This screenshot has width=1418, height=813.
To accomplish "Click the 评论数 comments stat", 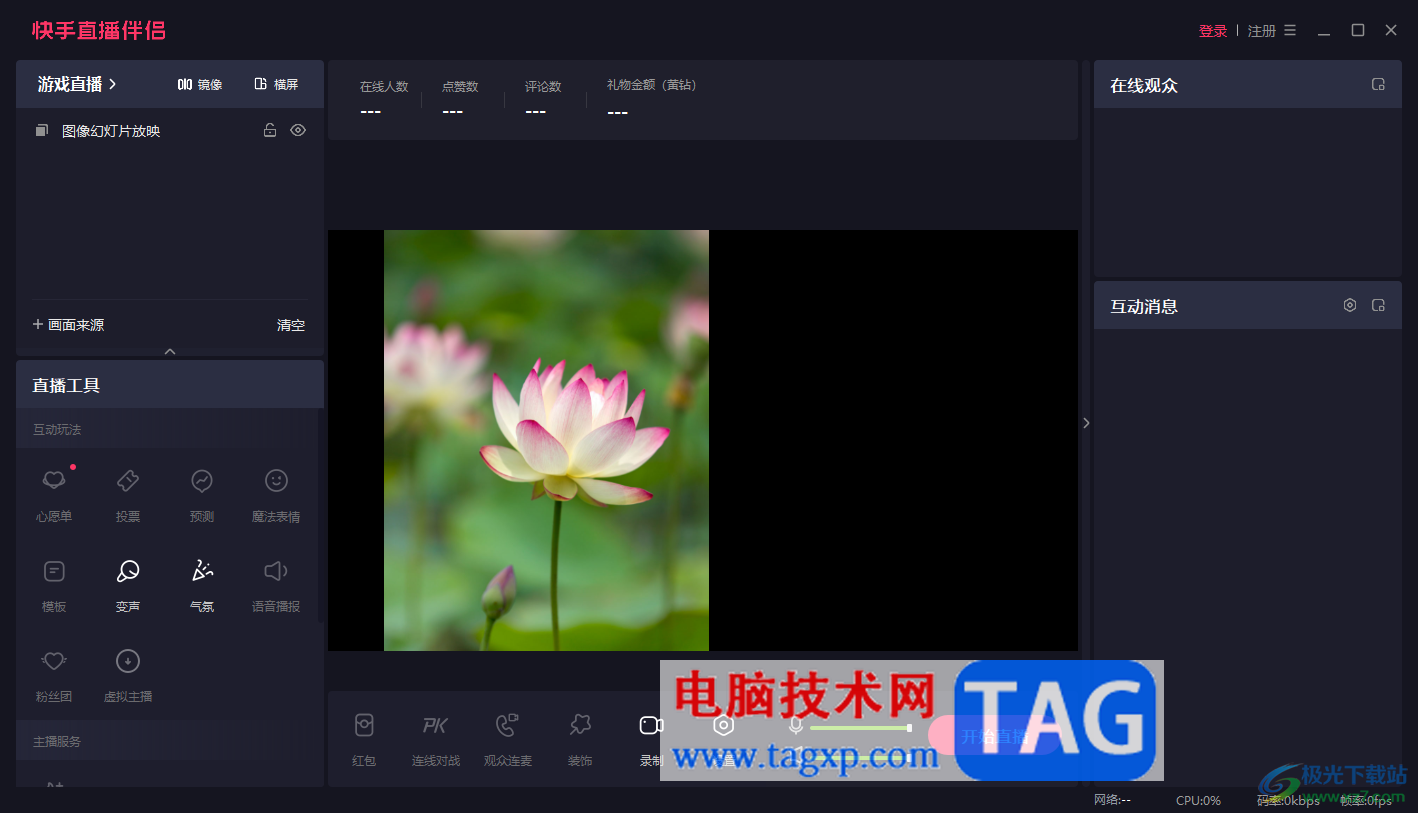I will click(543, 98).
